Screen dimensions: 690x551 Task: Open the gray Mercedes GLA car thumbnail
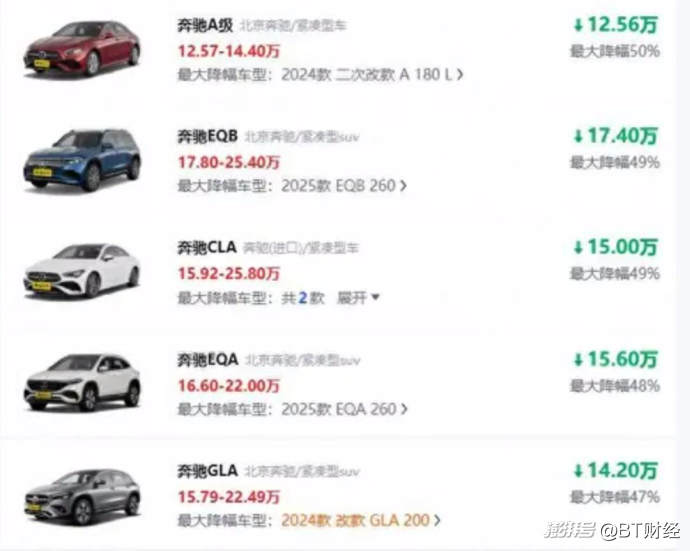point(82,497)
